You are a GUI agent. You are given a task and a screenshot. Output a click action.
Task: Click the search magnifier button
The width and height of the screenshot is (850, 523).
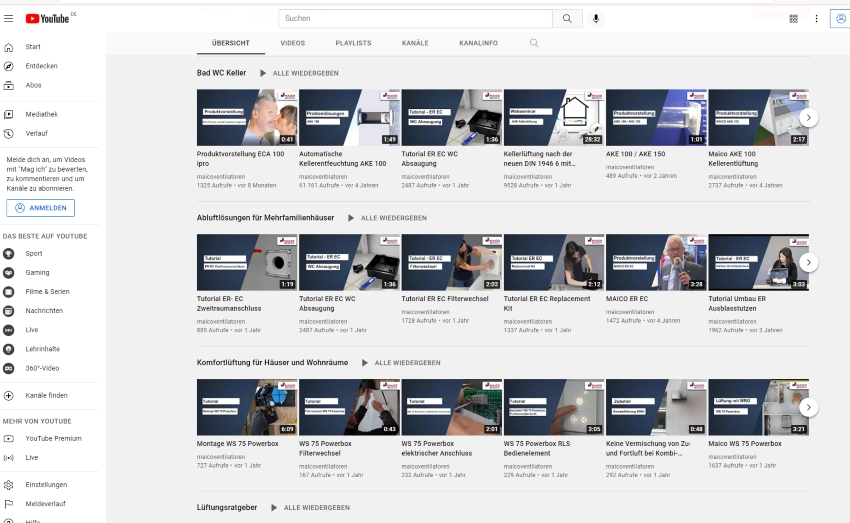567,18
